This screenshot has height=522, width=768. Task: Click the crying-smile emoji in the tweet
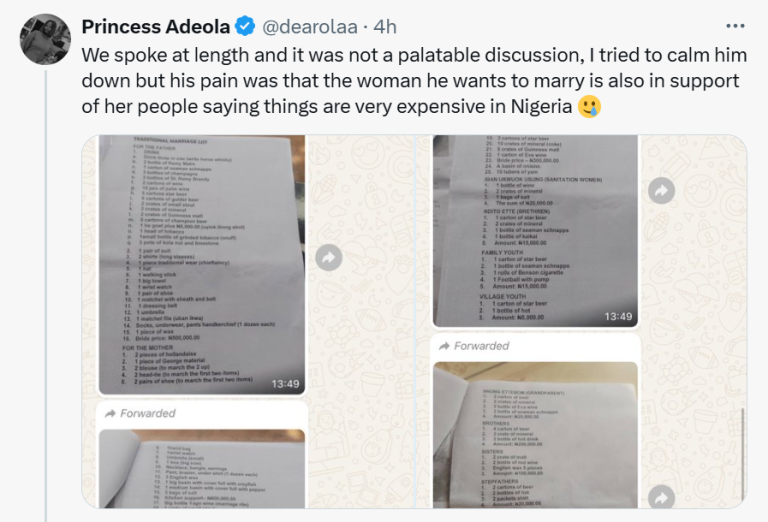pos(590,108)
